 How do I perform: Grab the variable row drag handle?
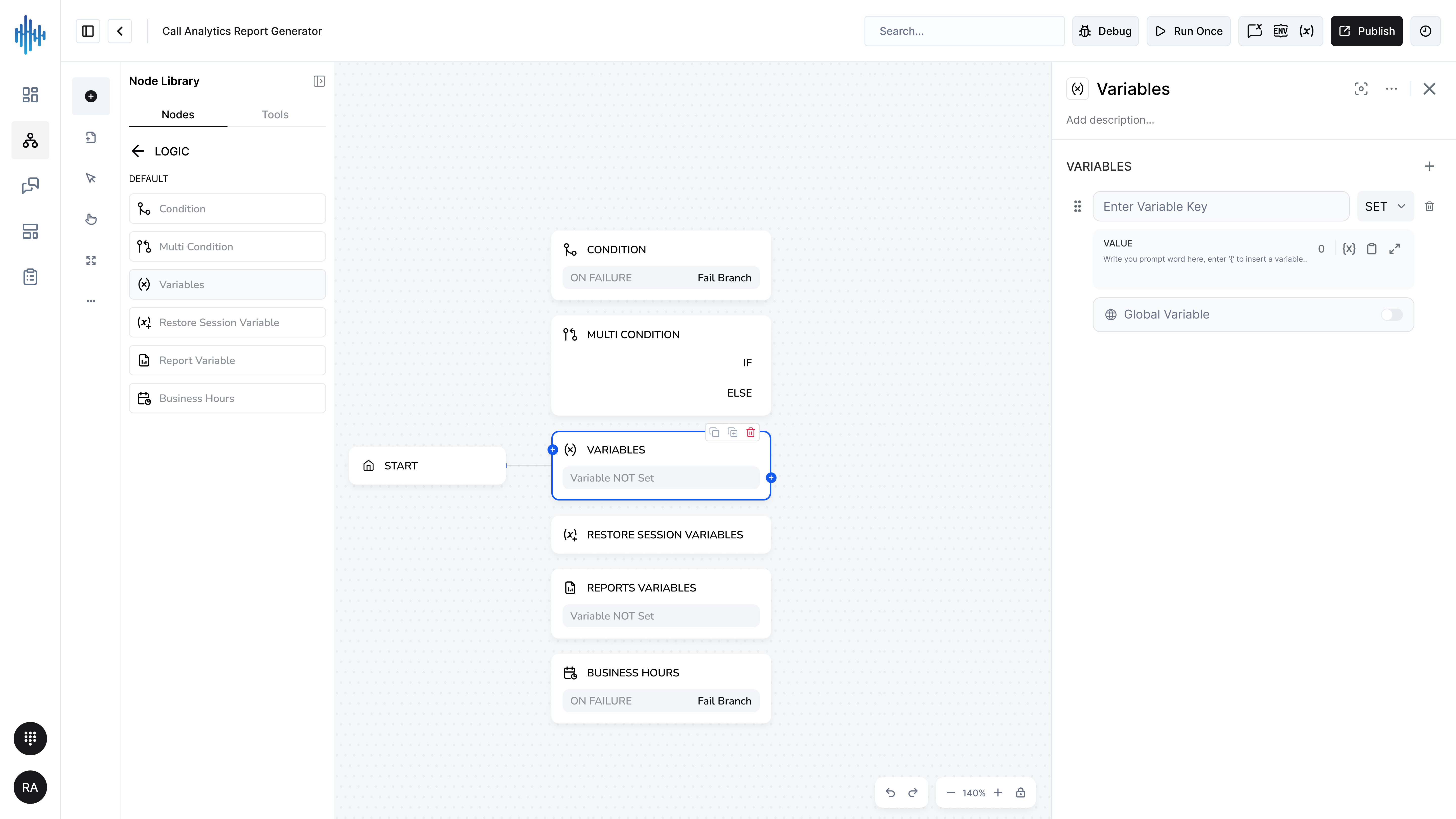pyautogui.click(x=1077, y=206)
